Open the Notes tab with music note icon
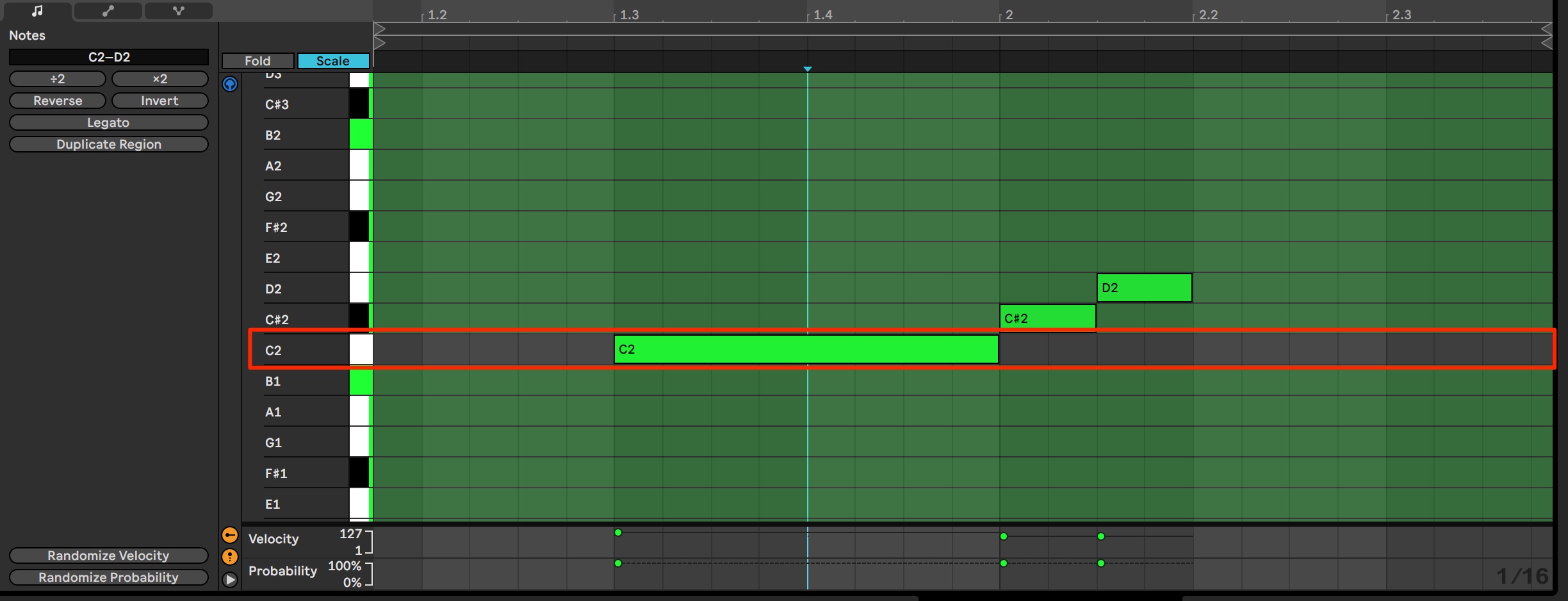The height and width of the screenshot is (601, 1568). tap(37, 10)
